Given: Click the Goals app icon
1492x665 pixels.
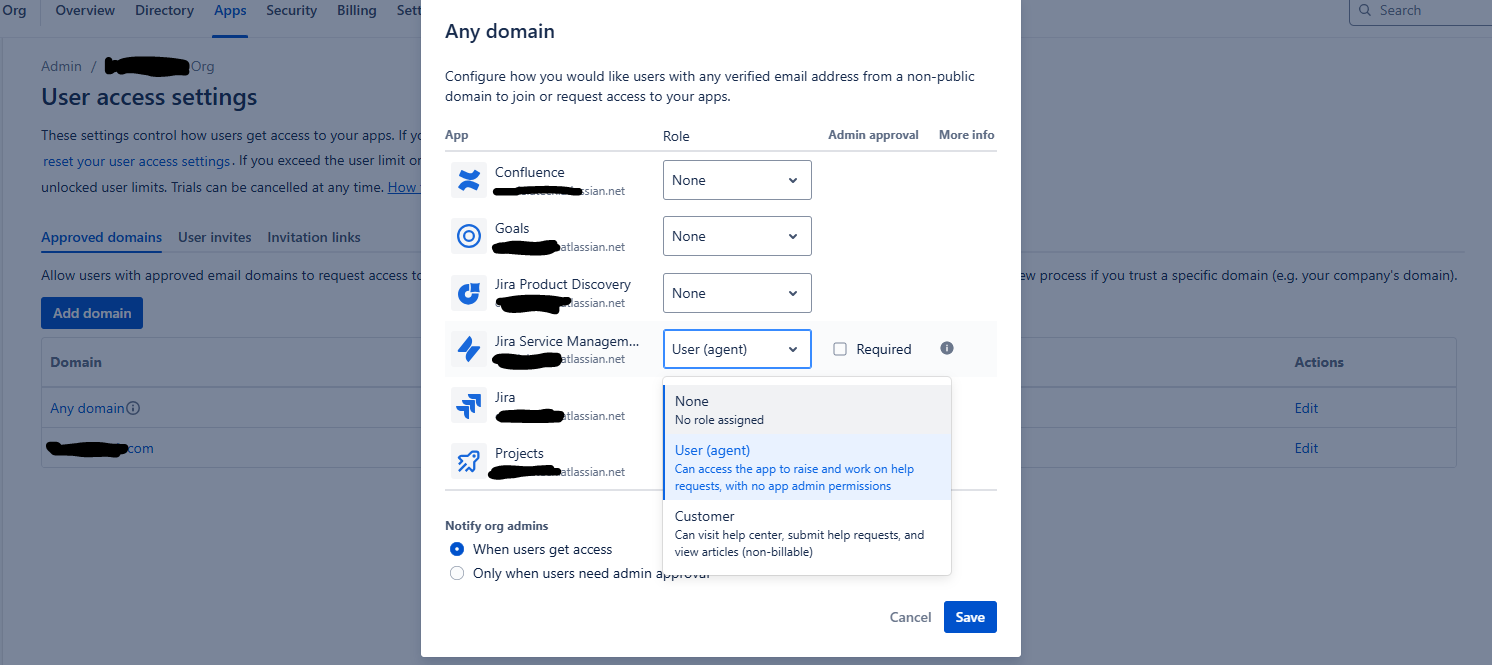Looking at the screenshot, I should tap(468, 235).
